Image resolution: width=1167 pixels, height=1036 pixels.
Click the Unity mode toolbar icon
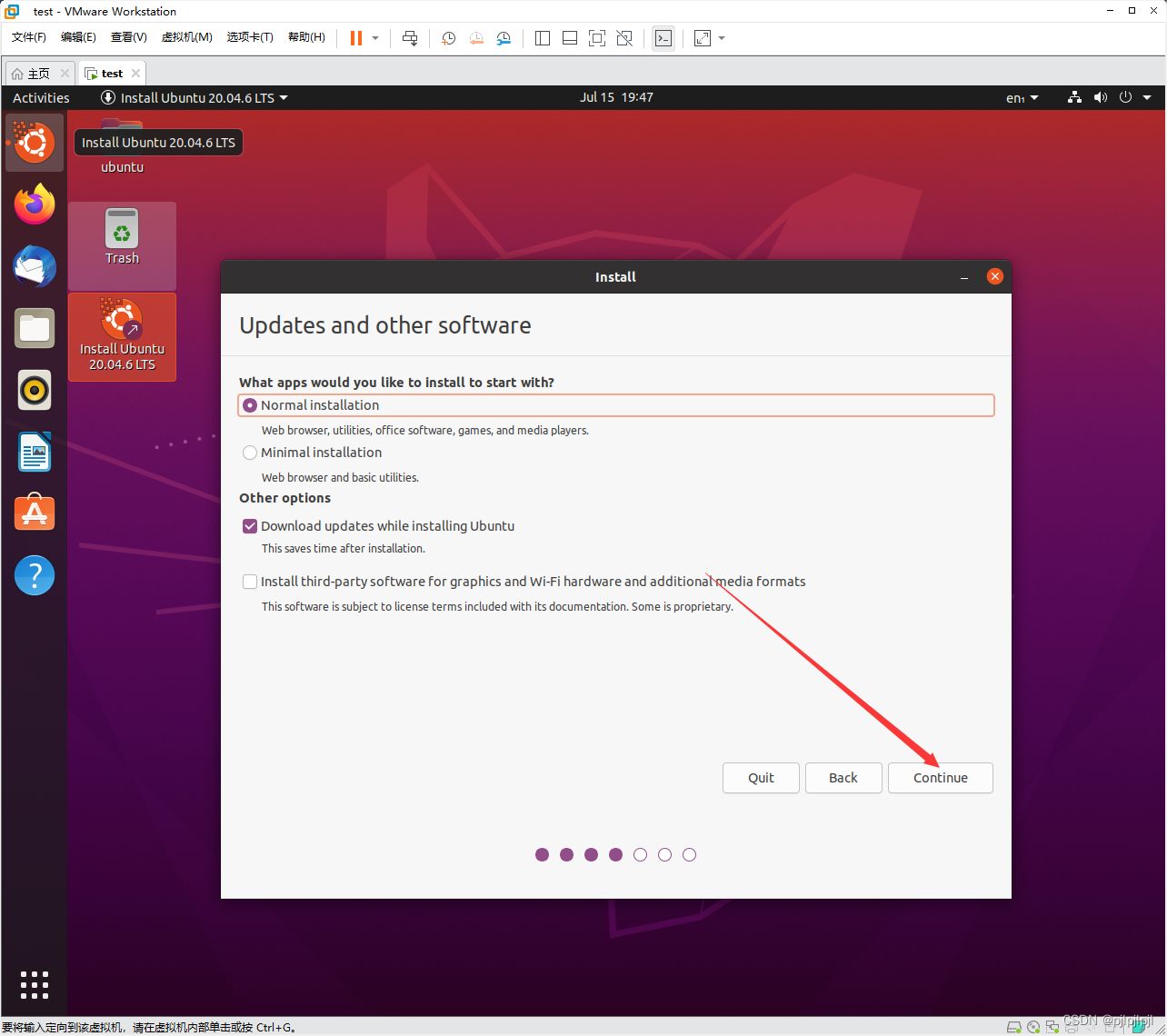(624, 38)
